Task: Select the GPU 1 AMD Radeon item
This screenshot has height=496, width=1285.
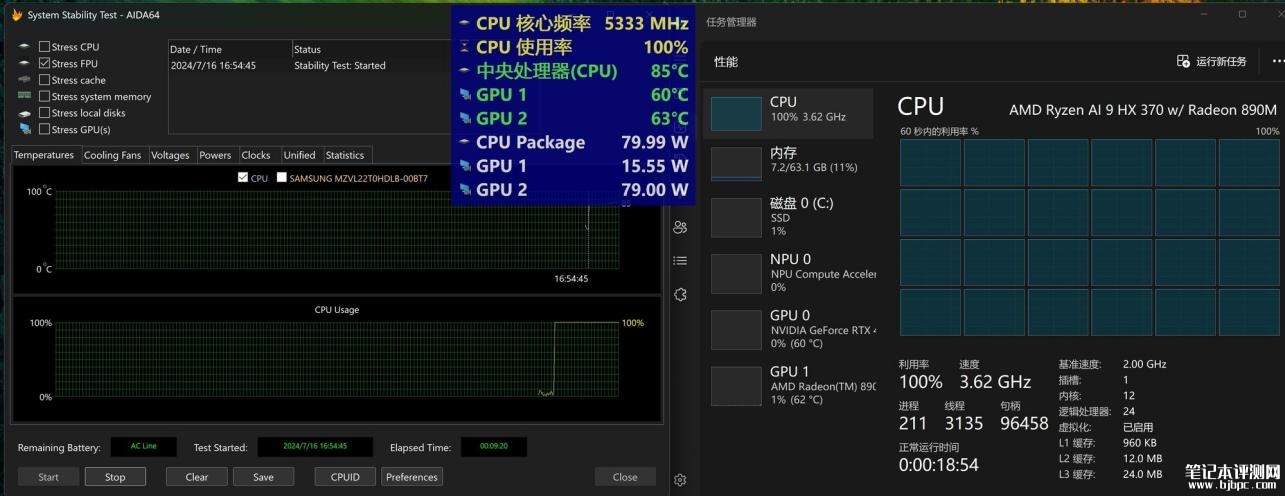Action: 788,385
